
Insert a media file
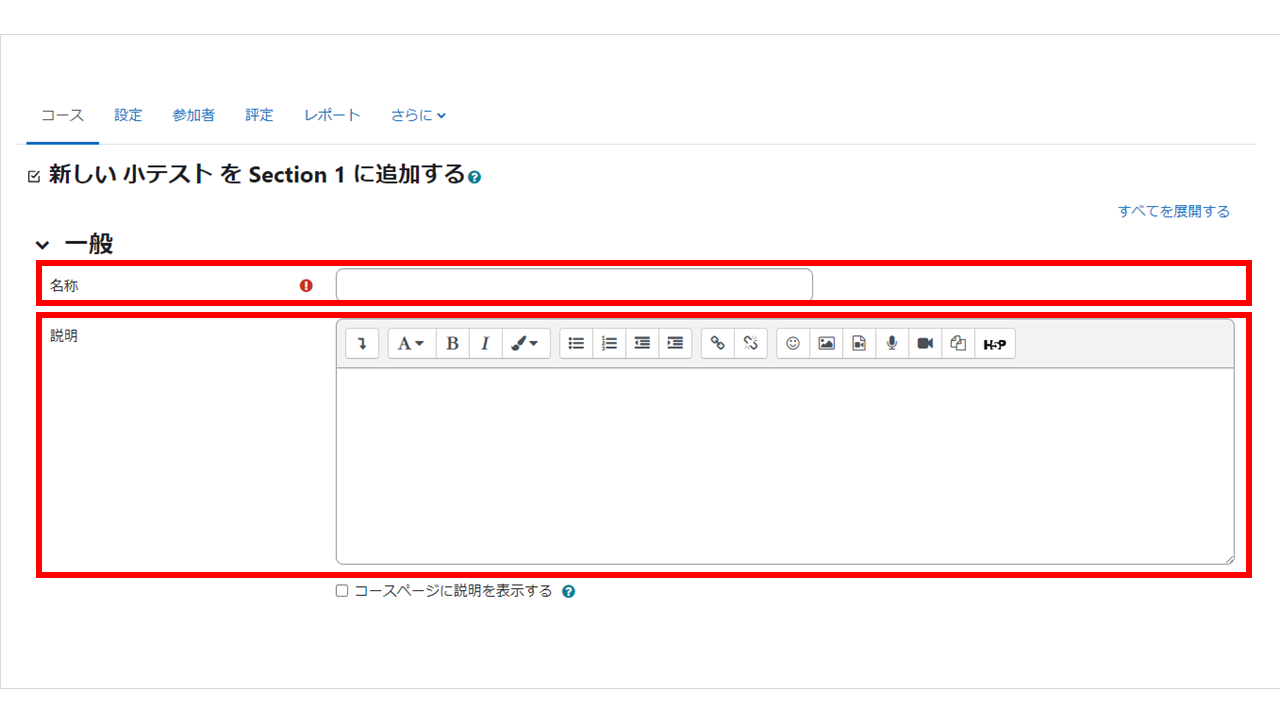click(x=859, y=343)
